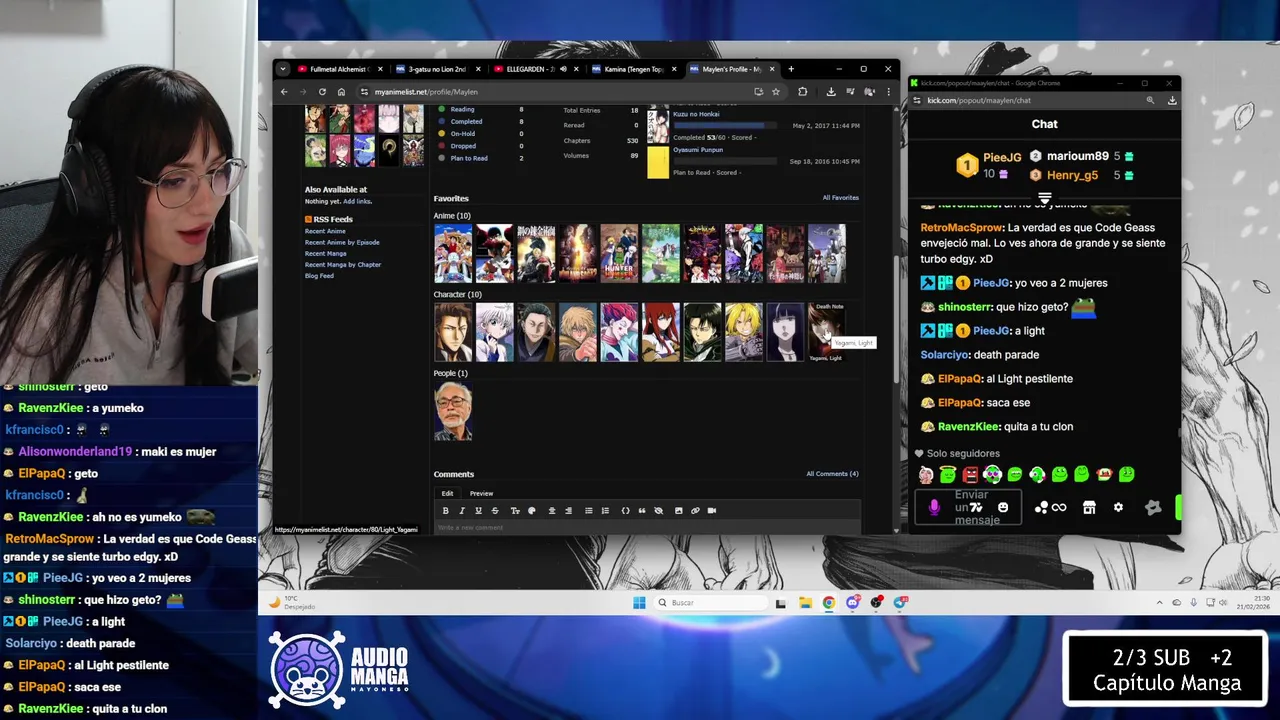This screenshot has width=1280, height=720.
Task: Click the Write a new comment field
Action: (x=647, y=527)
